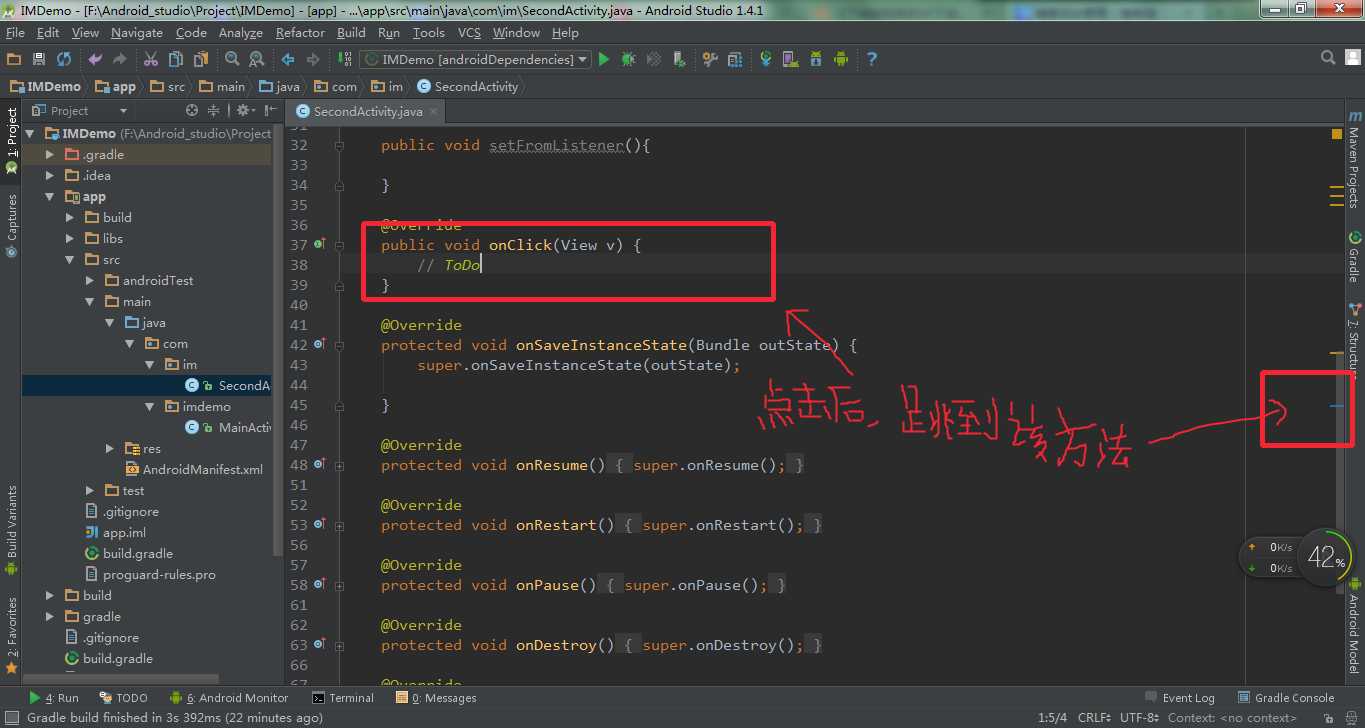Start debugging with the Debug bug icon
The width and height of the screenshot is (1365, 728).
(628, 60)
